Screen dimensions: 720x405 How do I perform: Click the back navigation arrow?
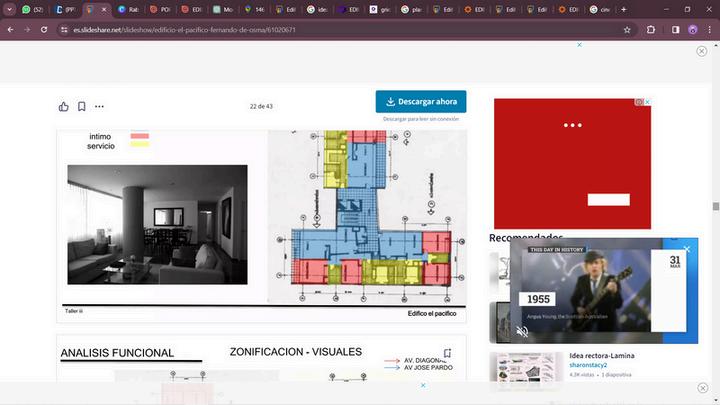pyautogui.click(x=11, y=30)
